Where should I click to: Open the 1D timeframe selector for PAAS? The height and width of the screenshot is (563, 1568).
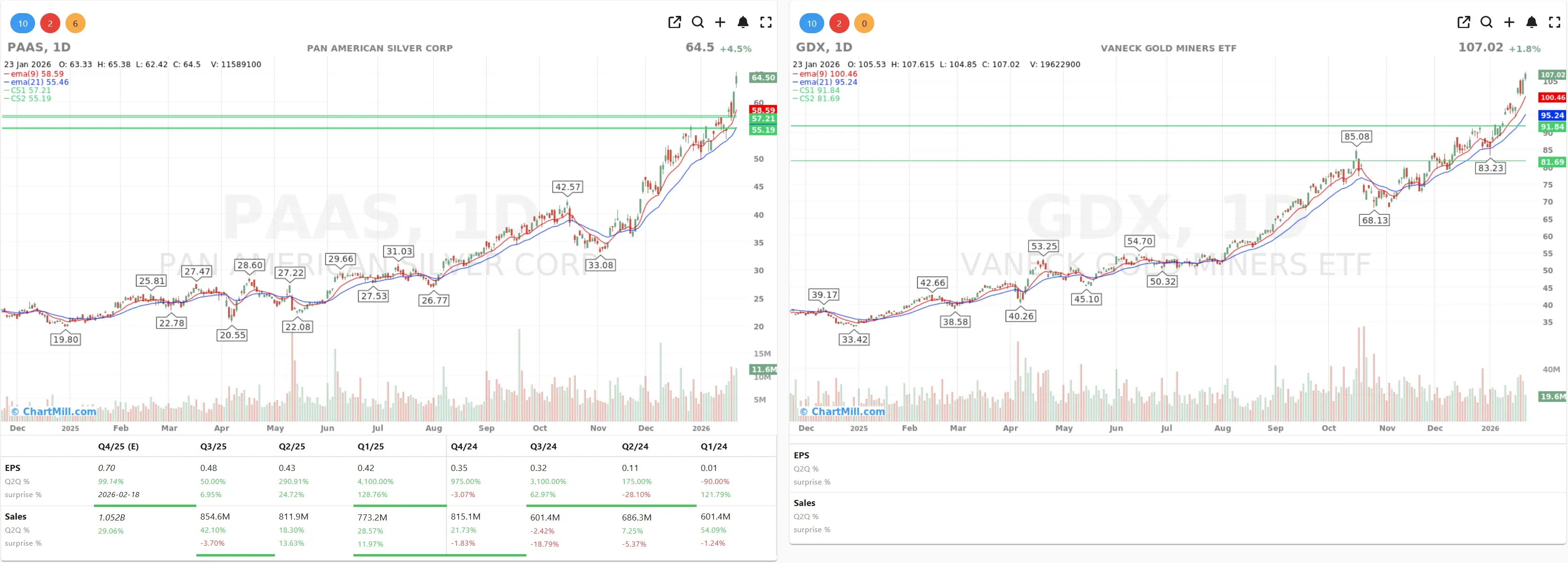62,47
